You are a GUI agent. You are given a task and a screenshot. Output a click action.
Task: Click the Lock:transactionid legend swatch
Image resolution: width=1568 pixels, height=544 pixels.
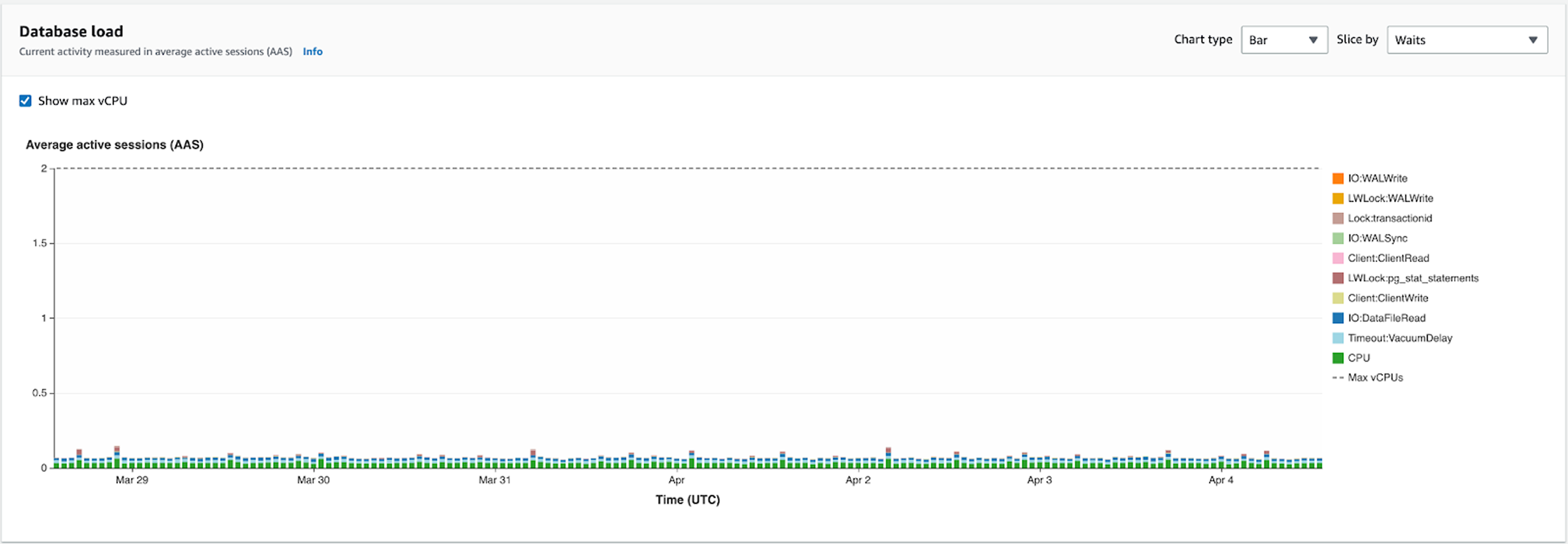pyautogui.click(x=1338, y=219)
